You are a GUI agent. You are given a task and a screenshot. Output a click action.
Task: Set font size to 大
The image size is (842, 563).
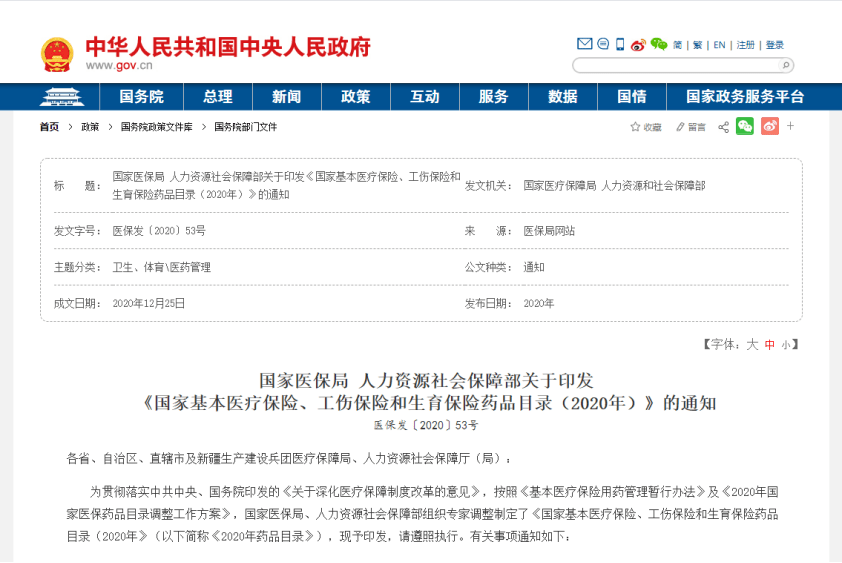click(x=752, y=344)
